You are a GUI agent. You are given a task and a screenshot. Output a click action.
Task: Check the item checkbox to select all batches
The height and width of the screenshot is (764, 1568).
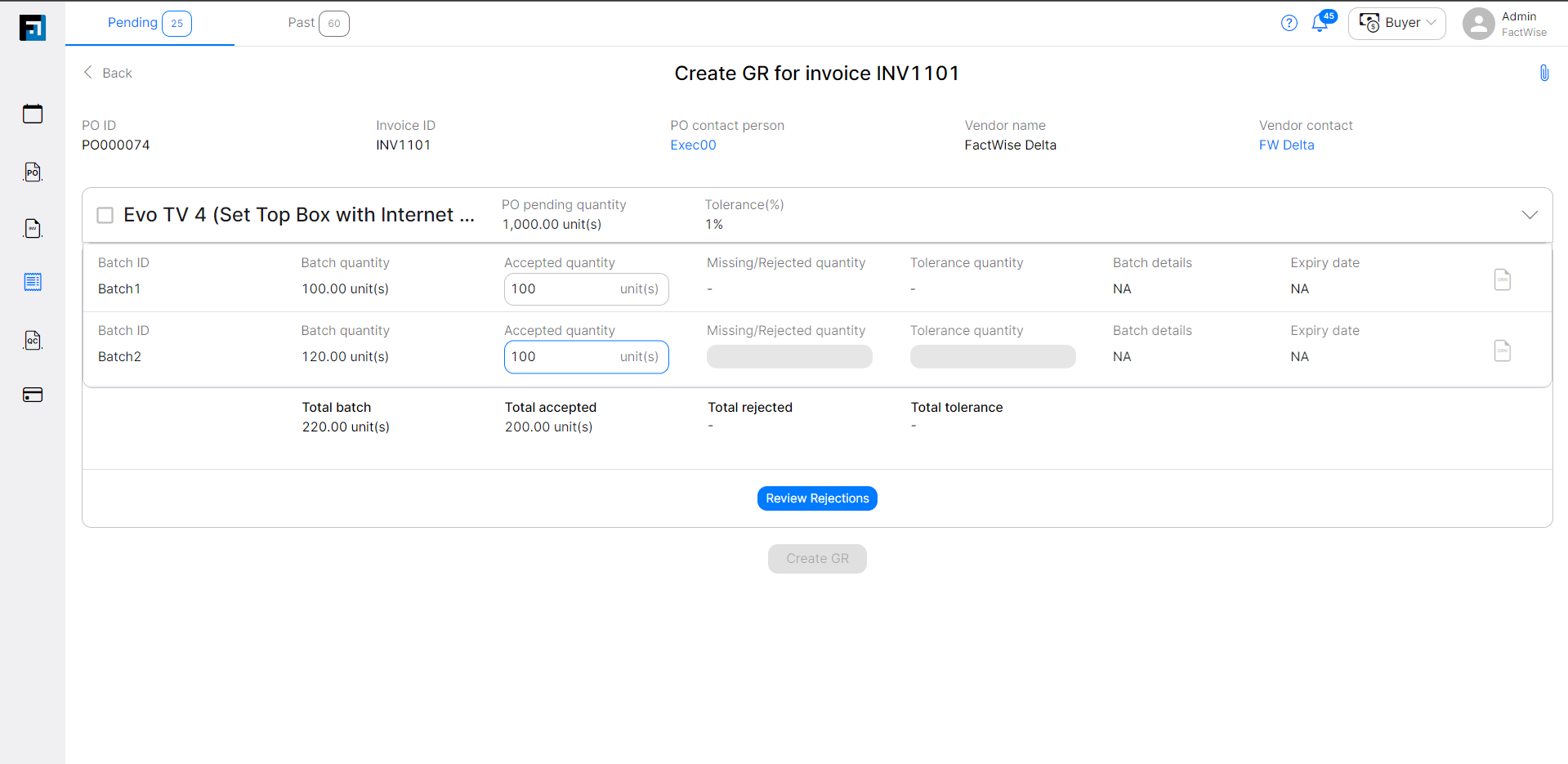105,215
